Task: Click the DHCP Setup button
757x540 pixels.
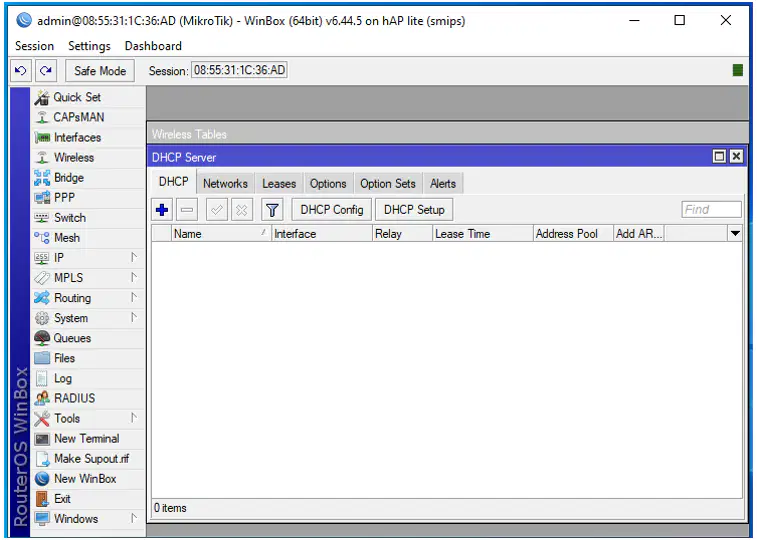Action: click(x=414, y=210)
